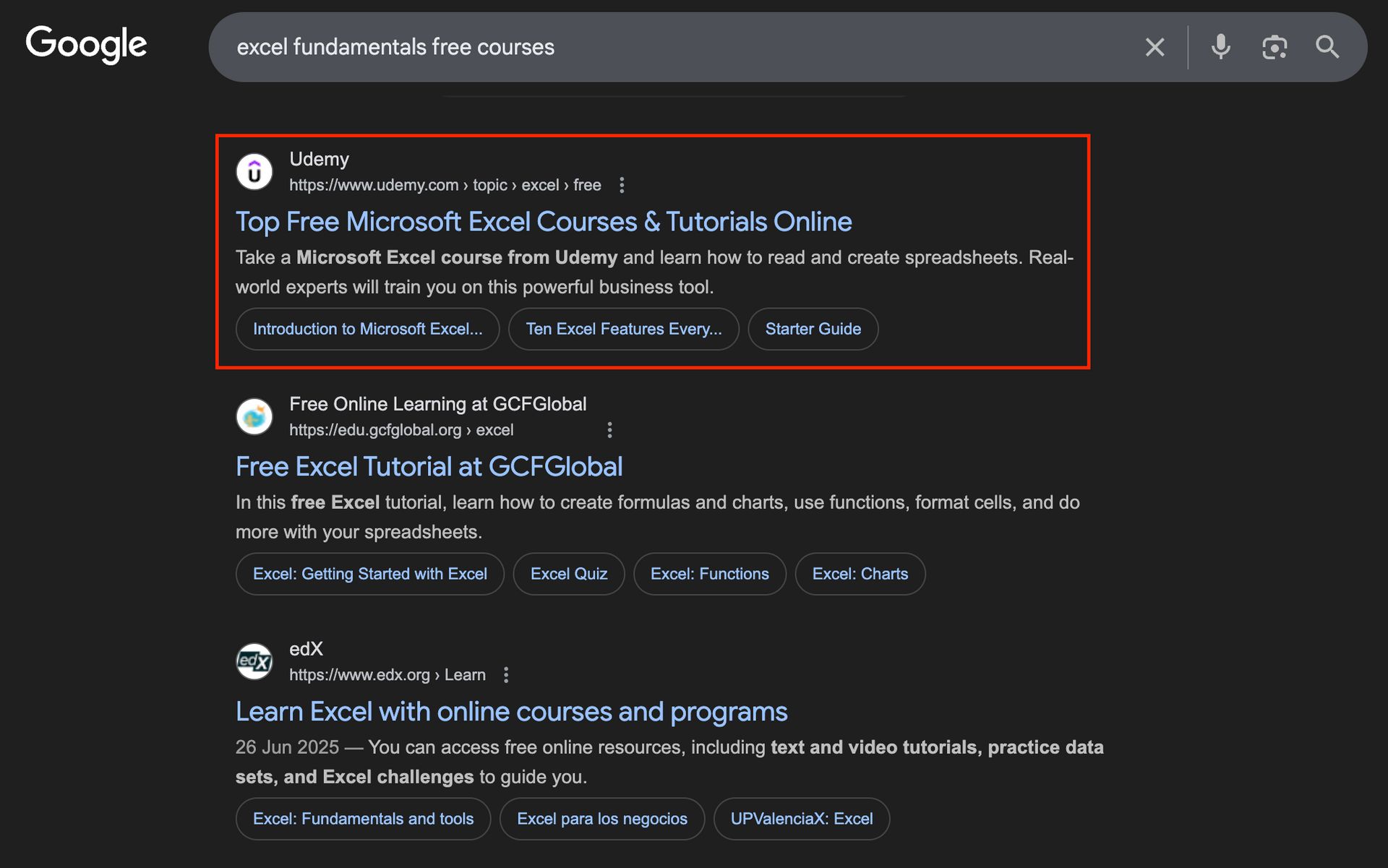Click the Udemy favicon icon
This screenshot has width=1388, height=868.
tap(254, 172)
